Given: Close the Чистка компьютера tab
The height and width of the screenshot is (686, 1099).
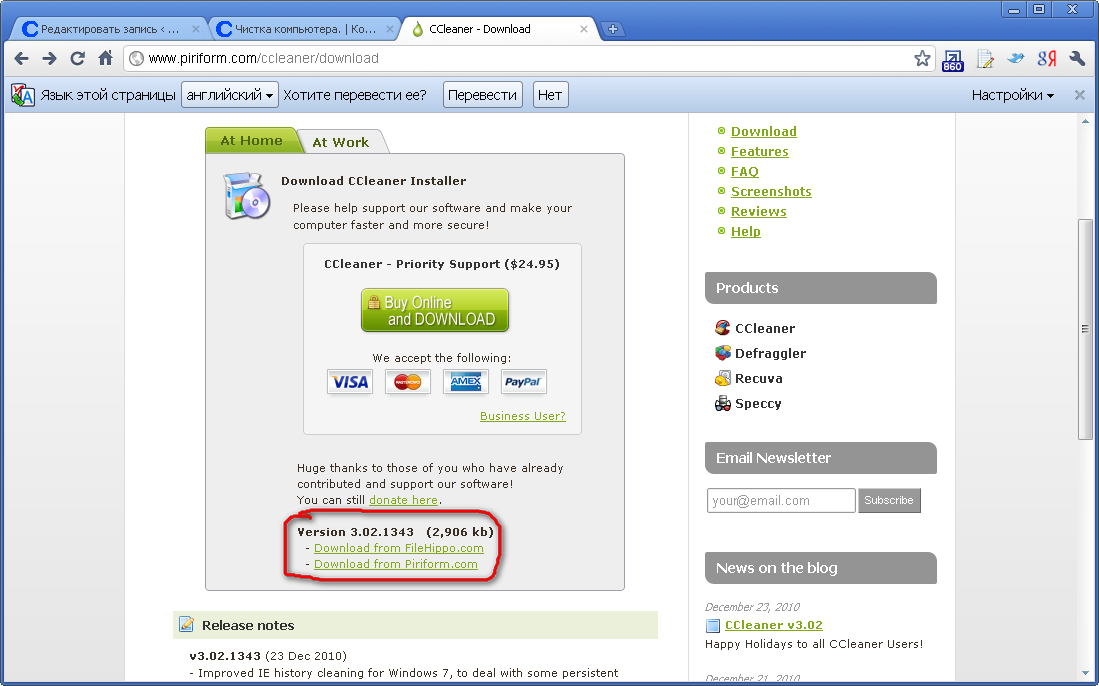Looking at the screenshot, I should pyautogui.click(x=389, y=29).
